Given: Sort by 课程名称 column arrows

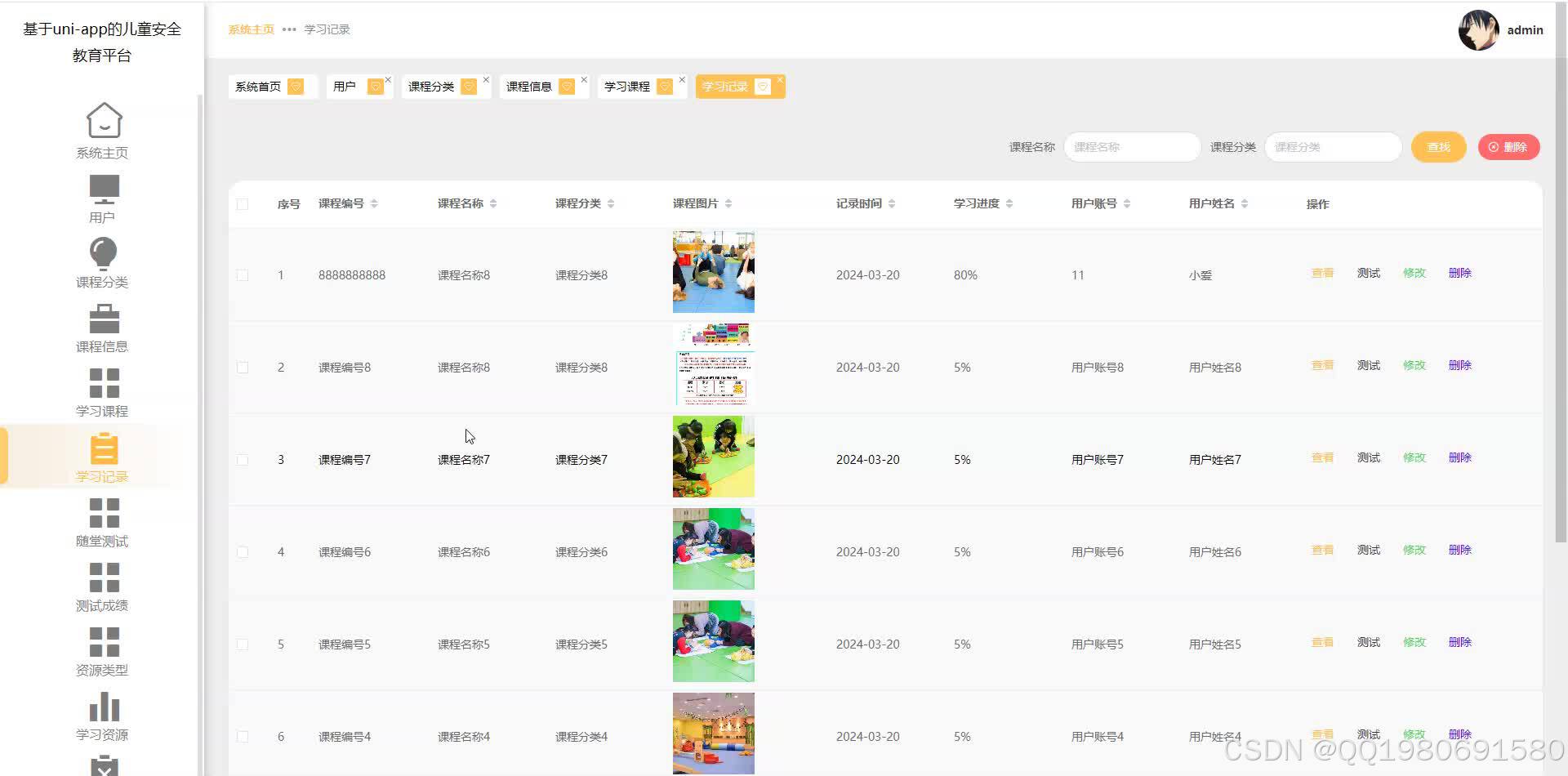Looking at the screenshot, I should (x=493, y=203).
